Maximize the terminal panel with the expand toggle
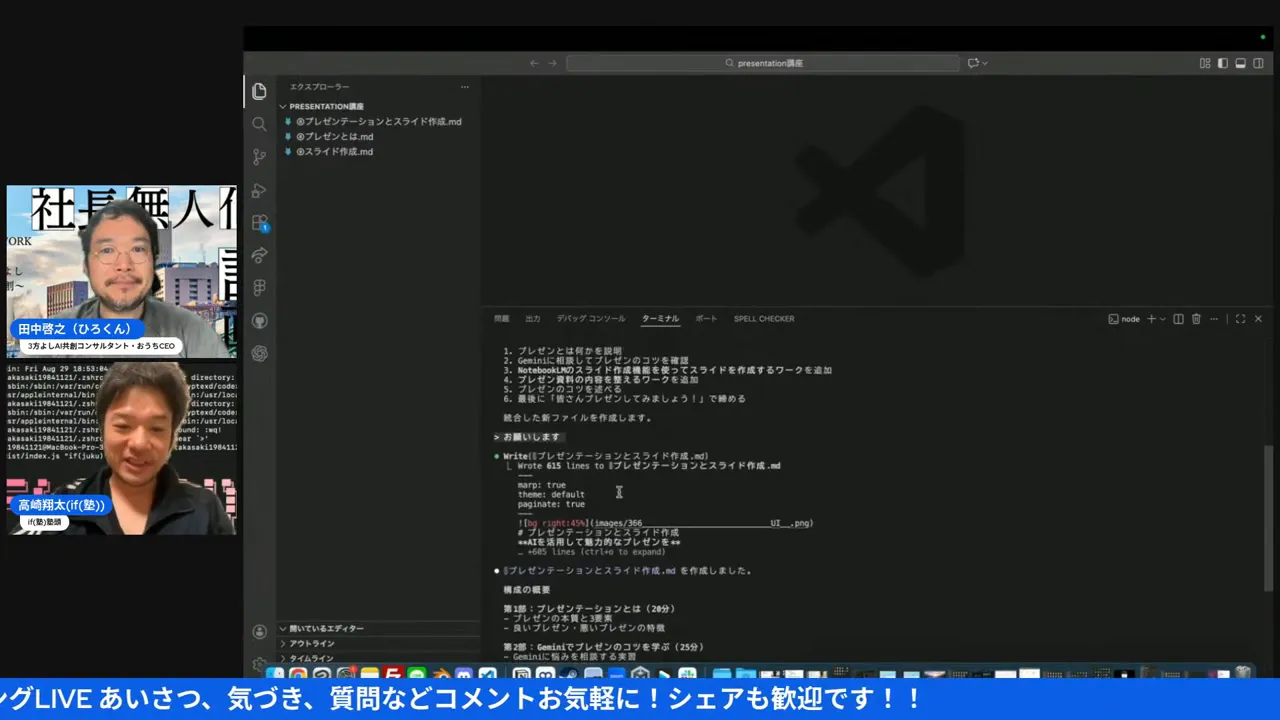The height and width of the screenshot is (720, 1280). coord(1241,319)
